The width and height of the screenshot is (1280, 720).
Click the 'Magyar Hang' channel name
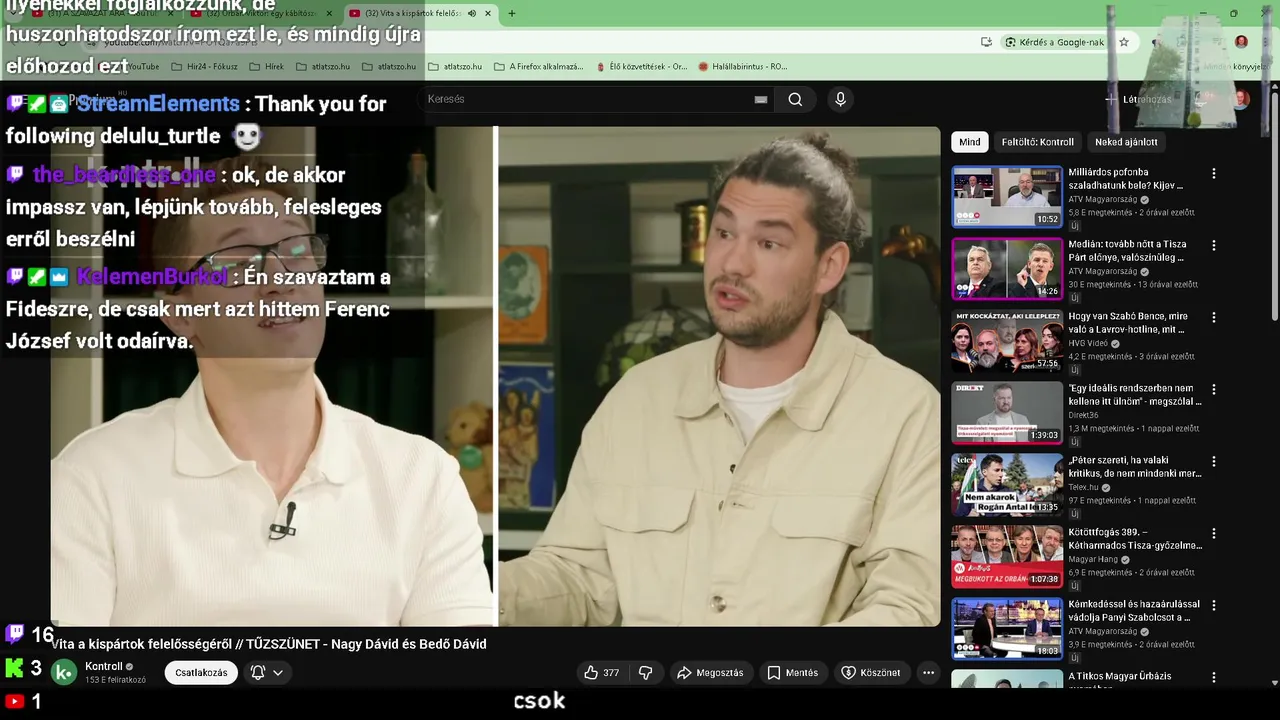coord(1093,559)
